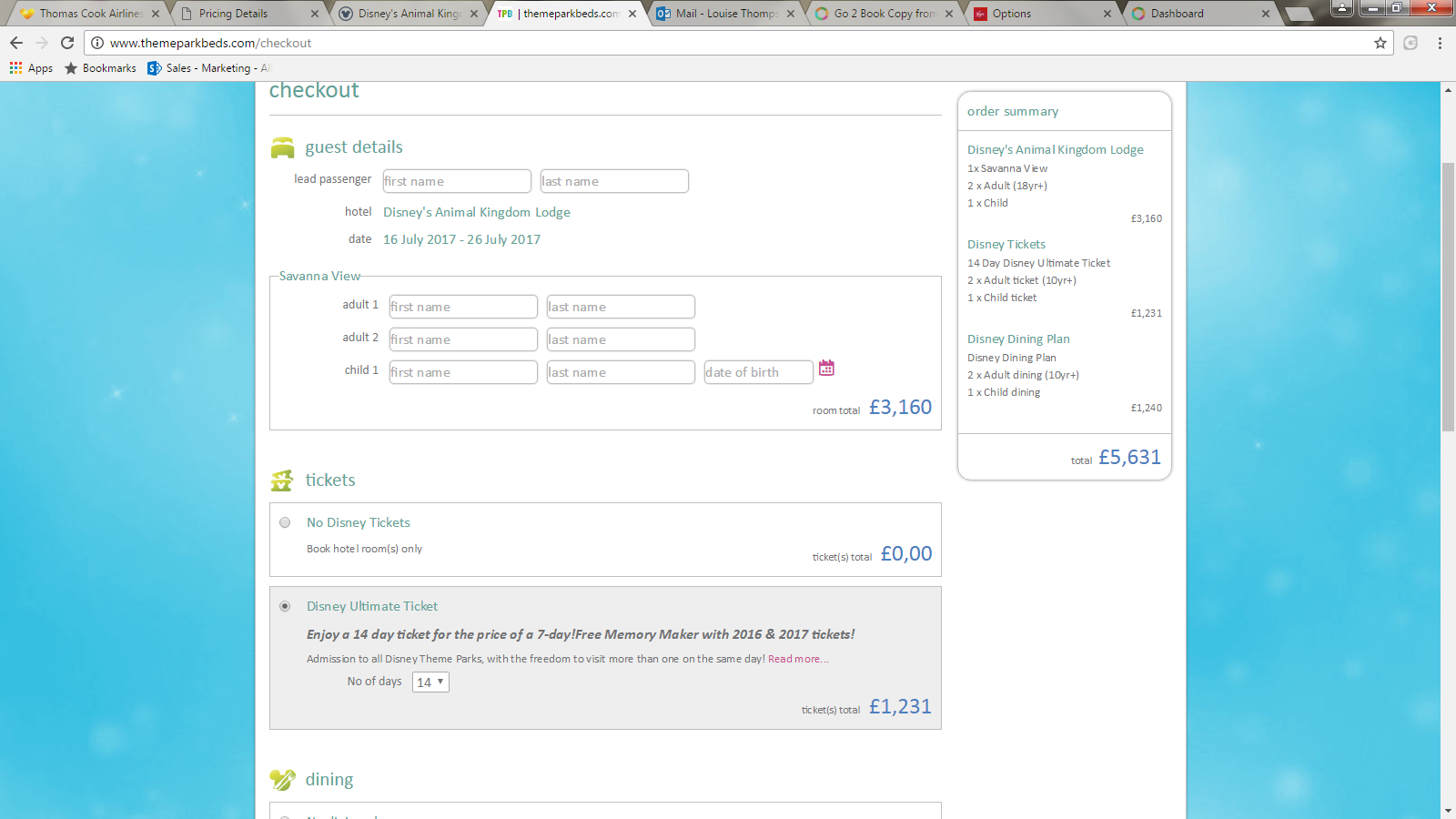Image resolution: width=1456 pixels, height=819 pixels.
Task: Click the page scrollbar down arrow
Action: point(1448,811)
